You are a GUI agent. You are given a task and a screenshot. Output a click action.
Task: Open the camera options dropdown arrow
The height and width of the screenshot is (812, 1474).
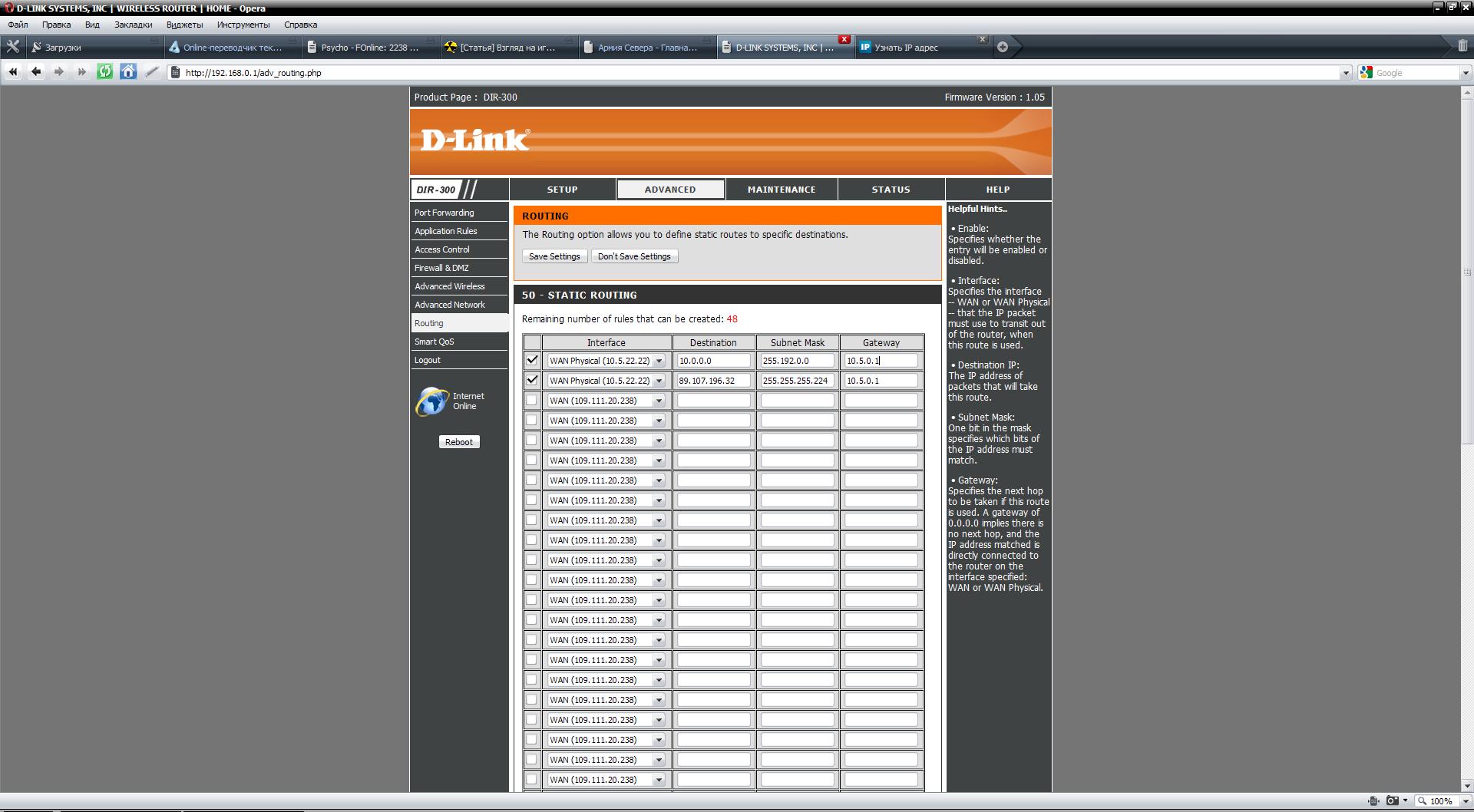point(1406,801)
